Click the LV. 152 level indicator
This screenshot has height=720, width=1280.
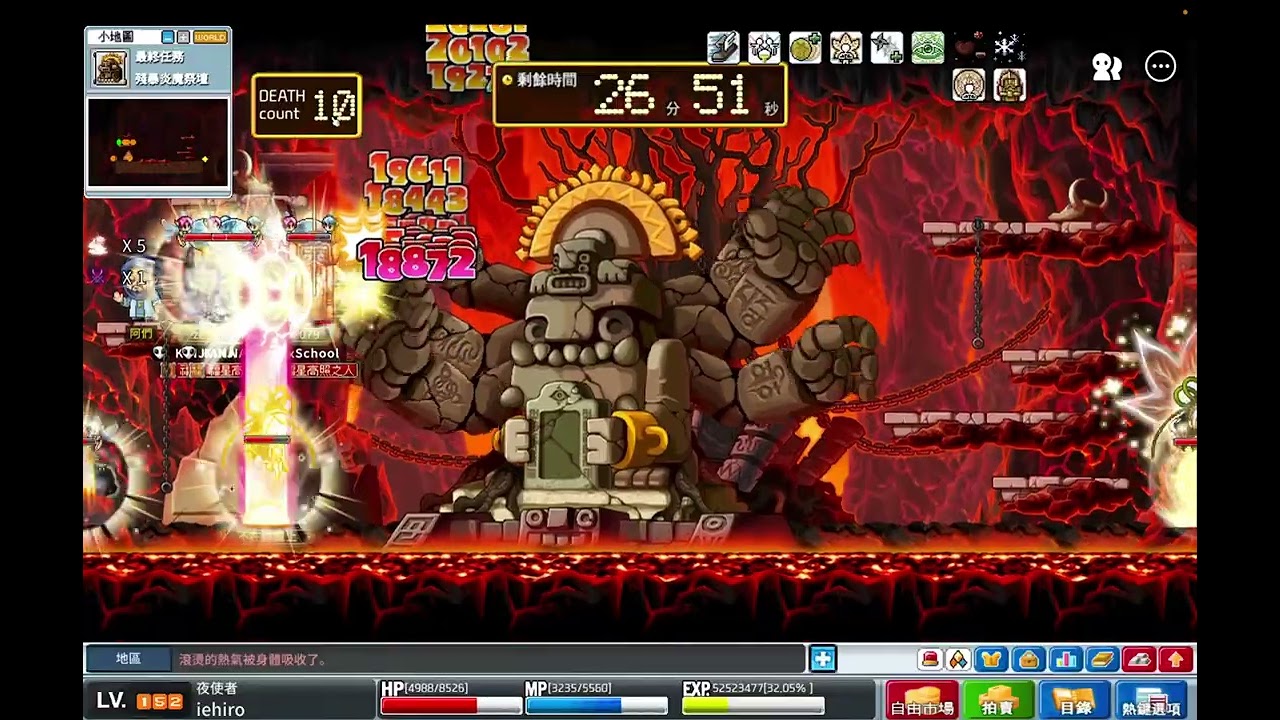point(139,701)
